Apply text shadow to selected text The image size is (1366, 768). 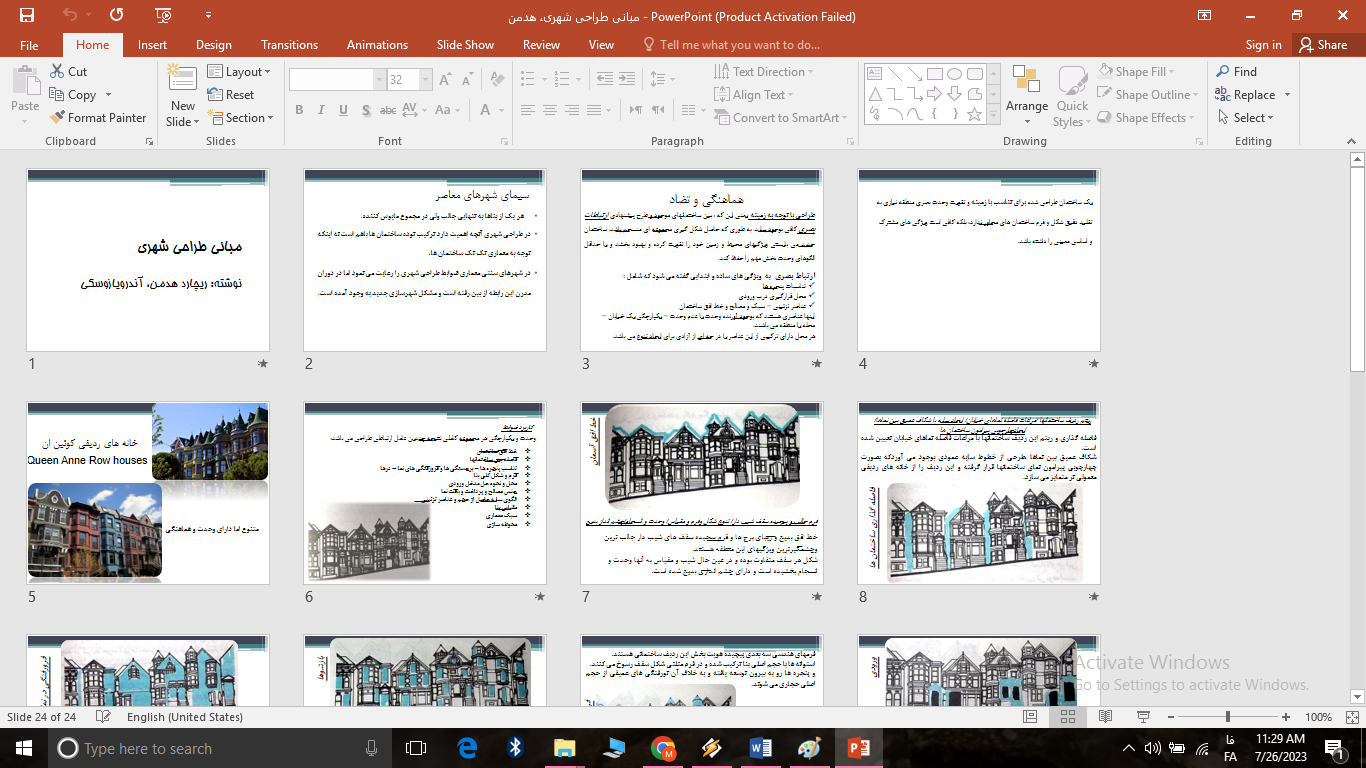pyautogui.click(x=366, y=109)
